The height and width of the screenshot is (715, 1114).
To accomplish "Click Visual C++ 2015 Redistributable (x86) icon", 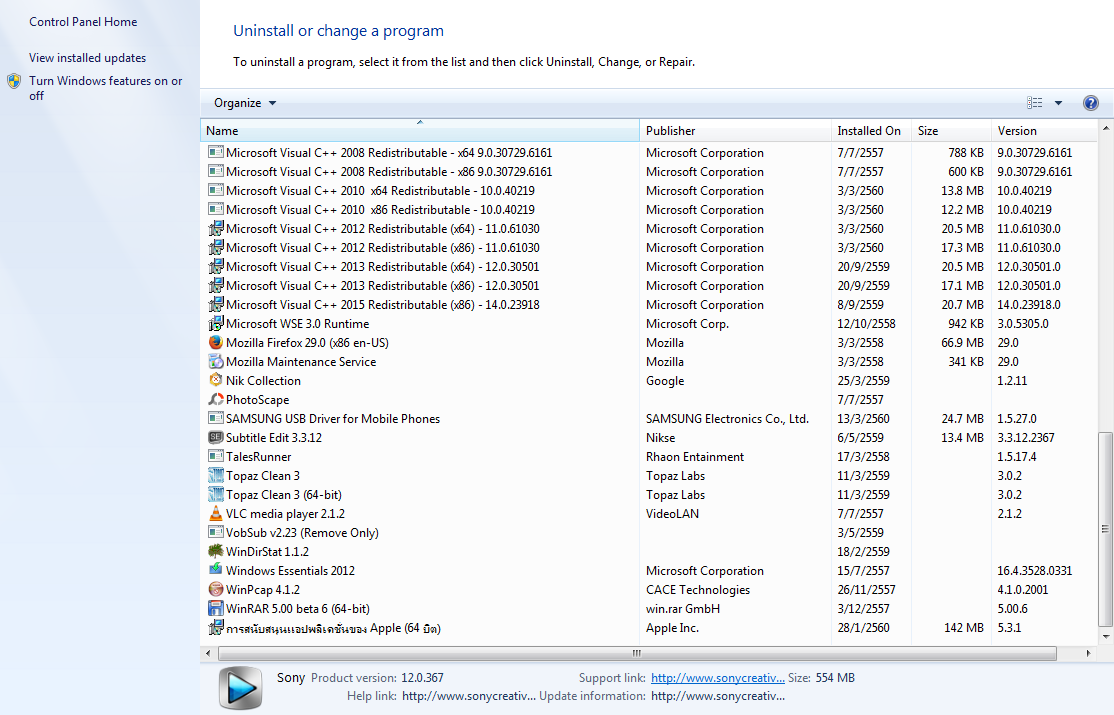I will pyautogui.click(x=215, y=304).
